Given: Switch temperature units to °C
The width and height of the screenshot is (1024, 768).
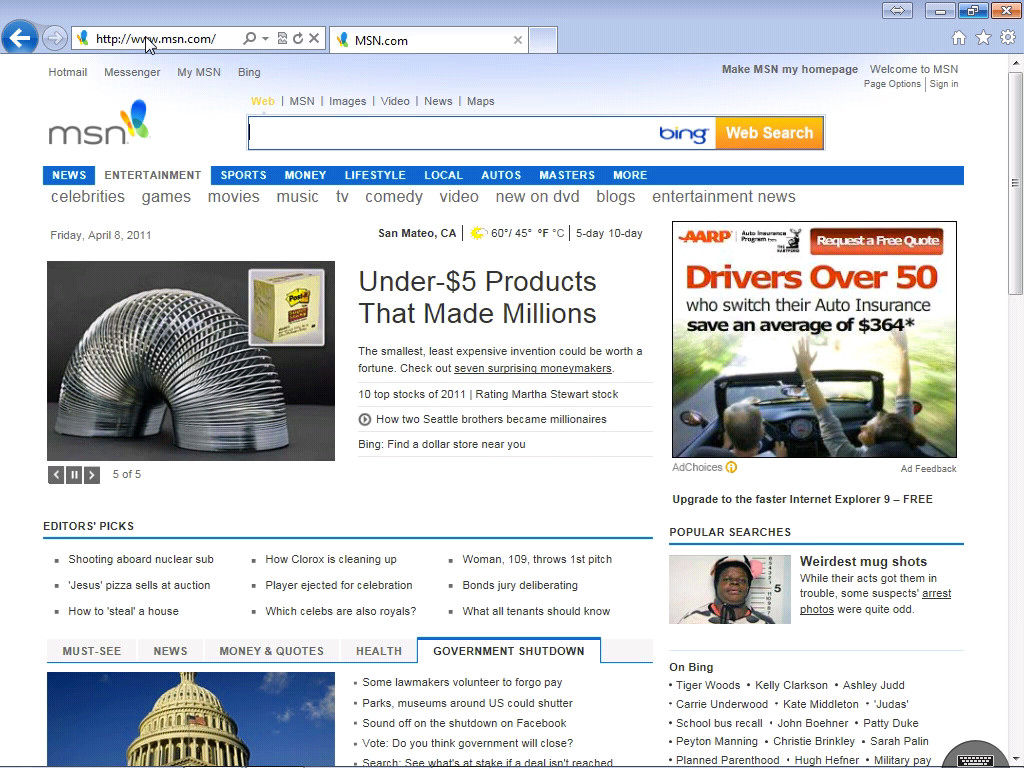Looking at the screenshot, I should tap(558, 233).
